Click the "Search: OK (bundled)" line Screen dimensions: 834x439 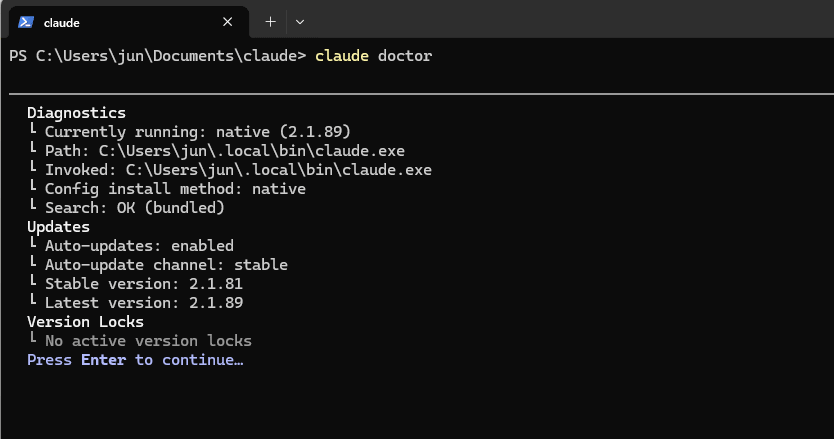(x=135, y=208)
